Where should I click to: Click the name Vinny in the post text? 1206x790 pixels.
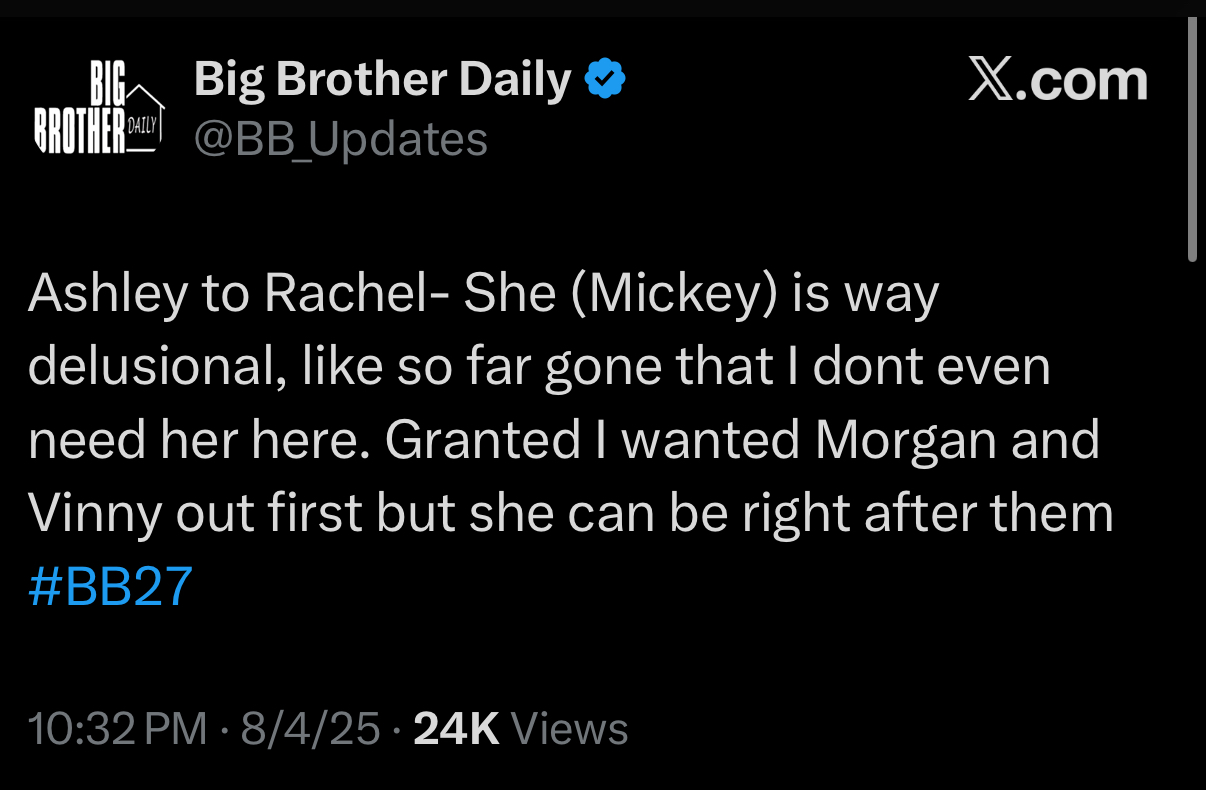click(x=94, y=515)
